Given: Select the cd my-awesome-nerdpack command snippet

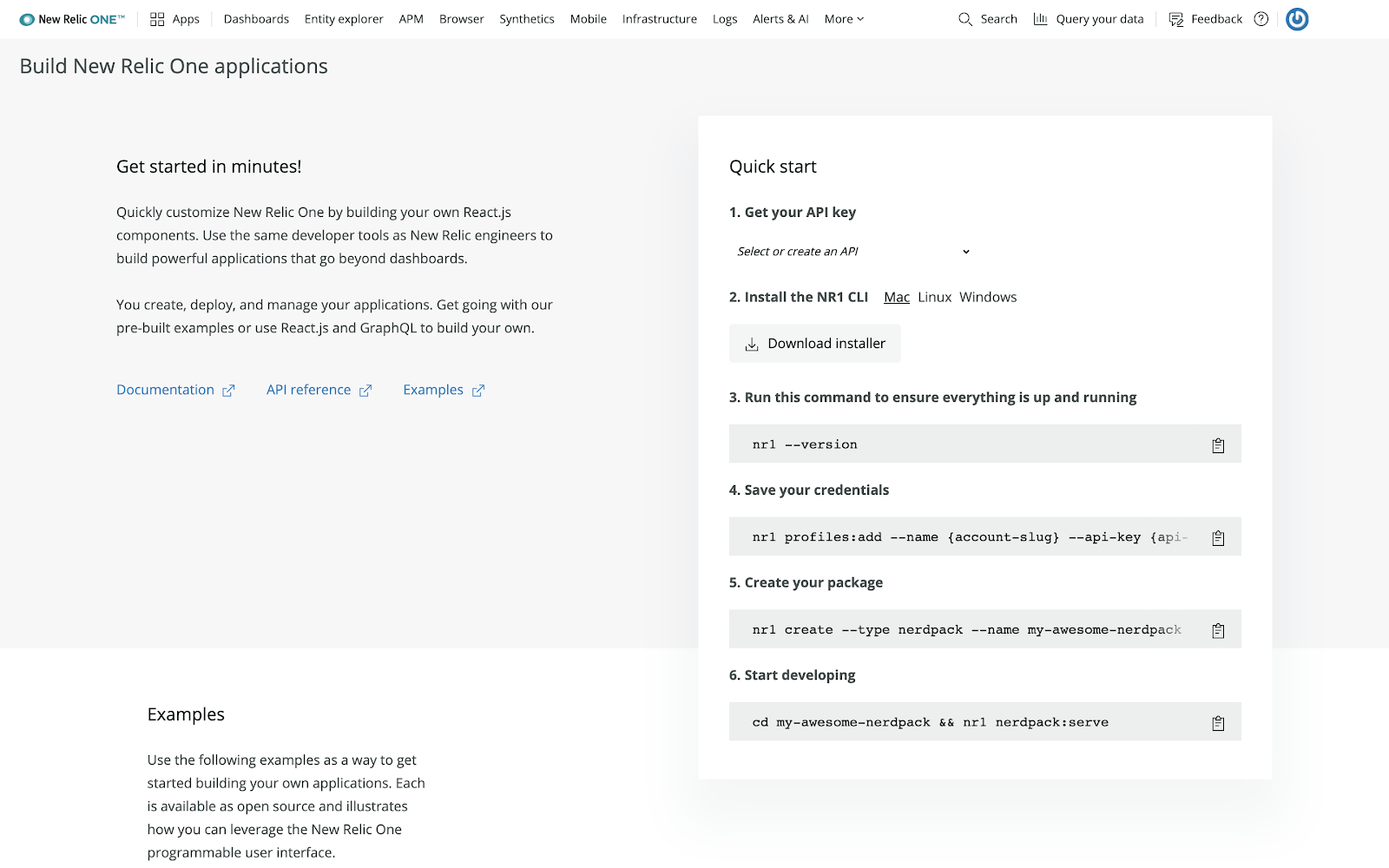Looking at the screenshot, I should coord(929,721).
